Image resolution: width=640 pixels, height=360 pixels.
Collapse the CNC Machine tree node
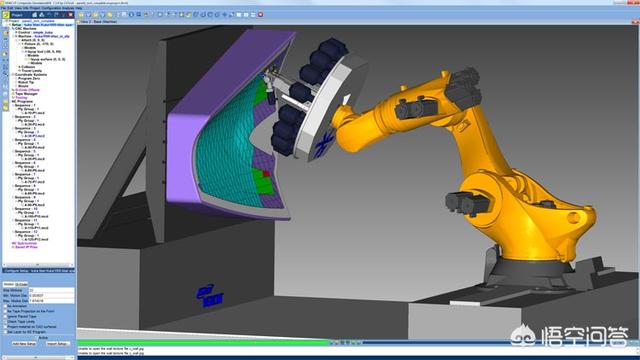pyautogui.click(x=12, y=29)
